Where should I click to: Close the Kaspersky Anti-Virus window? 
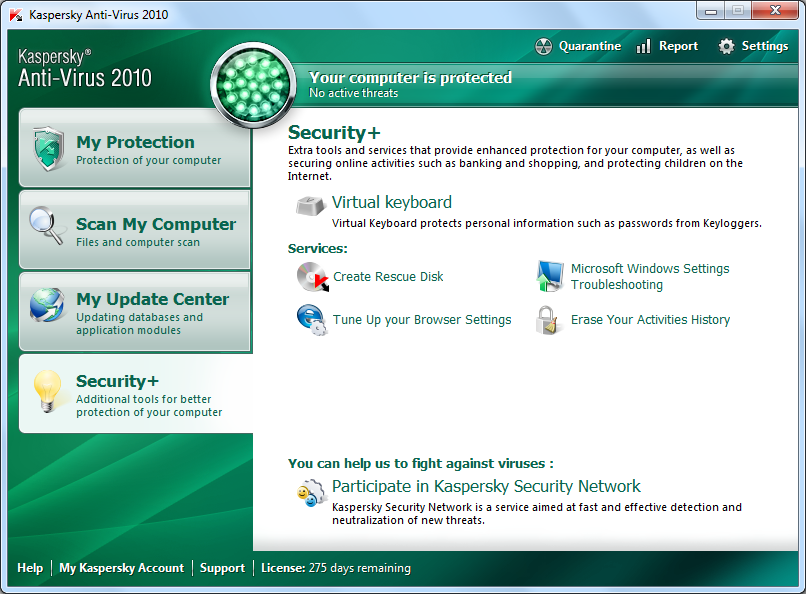[775, 11]
